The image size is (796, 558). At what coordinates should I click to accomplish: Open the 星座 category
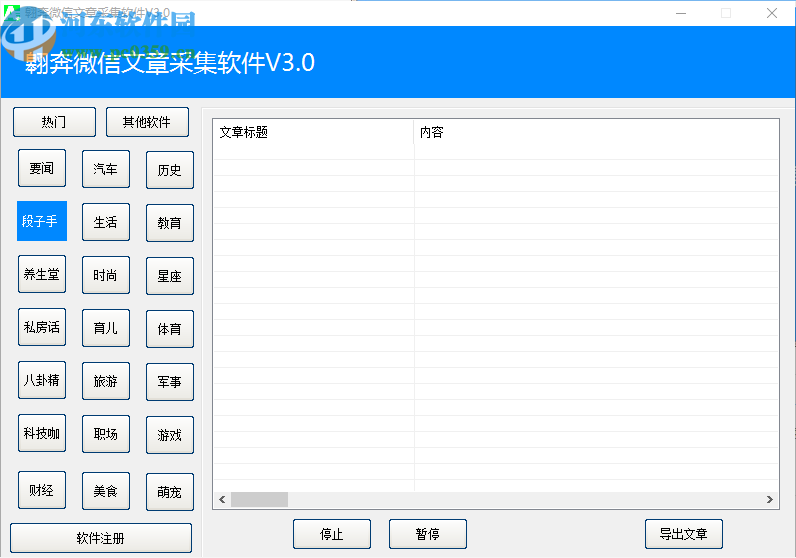[x=170, y=276]
